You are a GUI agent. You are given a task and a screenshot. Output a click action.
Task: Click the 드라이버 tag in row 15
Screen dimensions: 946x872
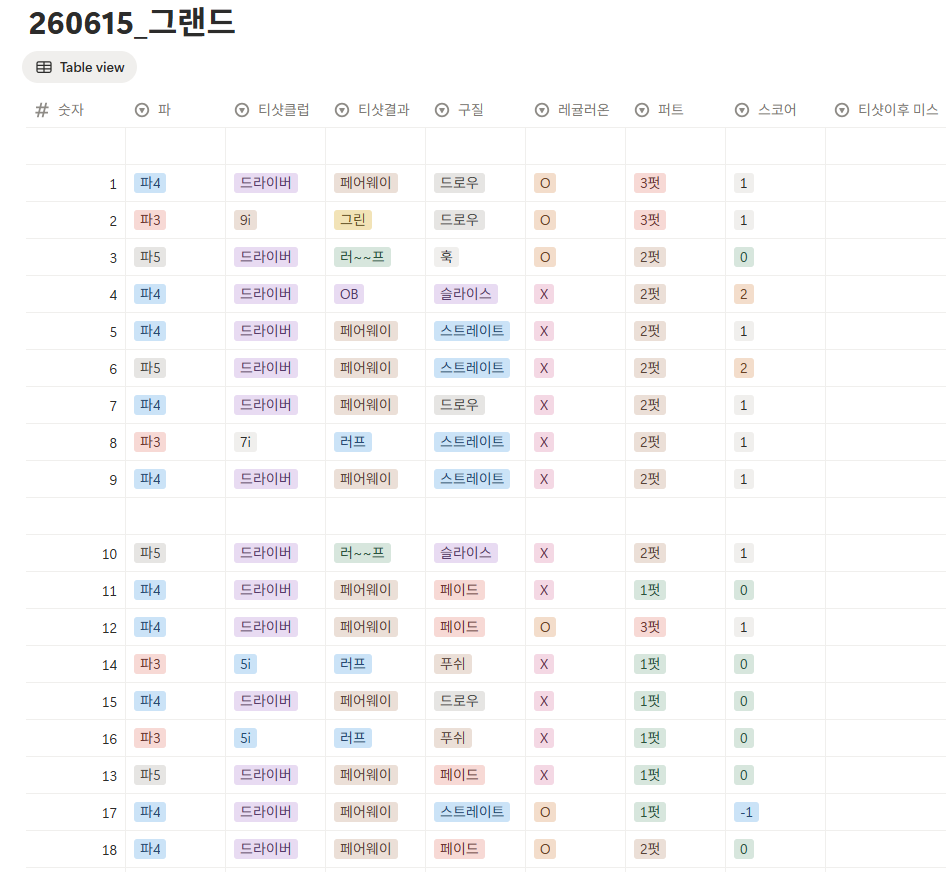265,701
